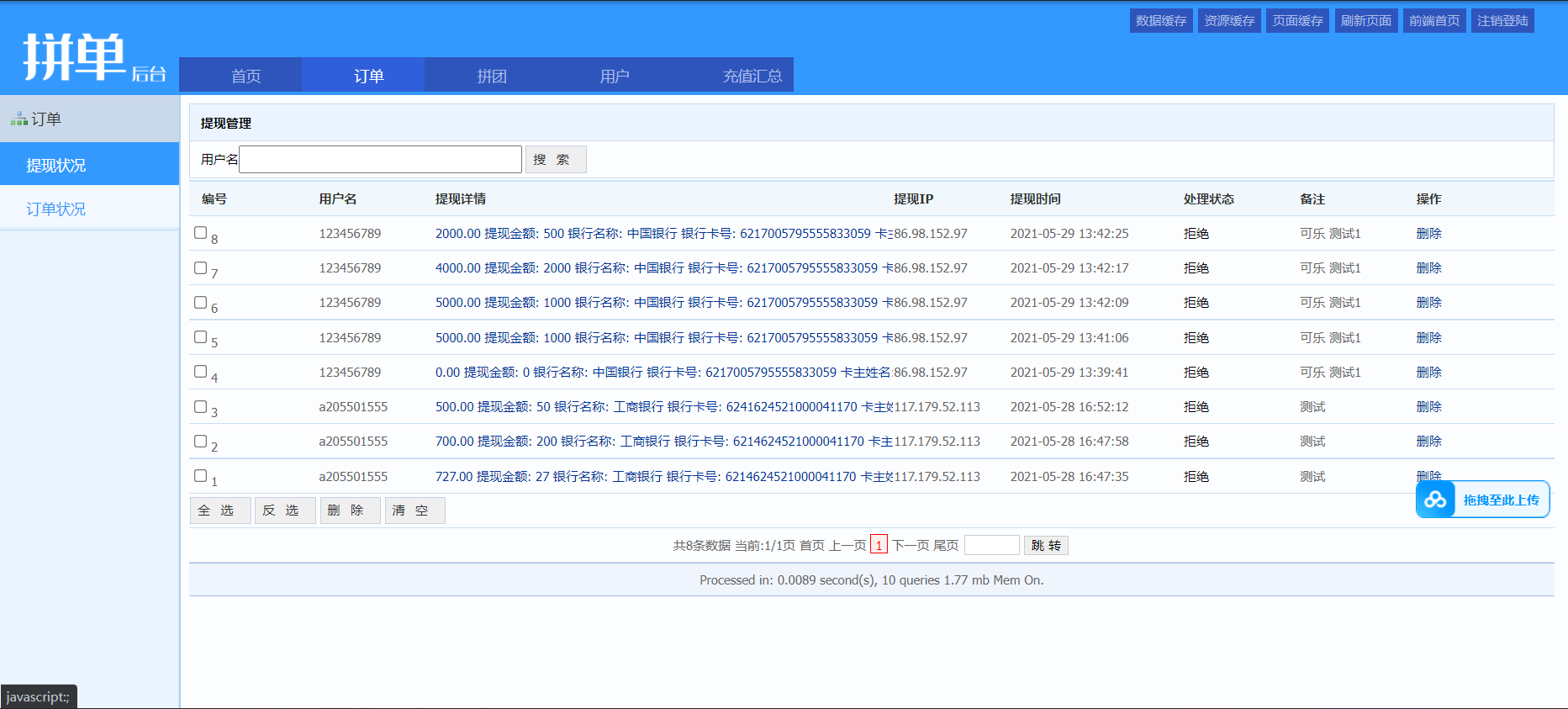This screenshot has height=709, width=1568.
Task: Click the 搜 索 button
Action: tap(556, 159)
